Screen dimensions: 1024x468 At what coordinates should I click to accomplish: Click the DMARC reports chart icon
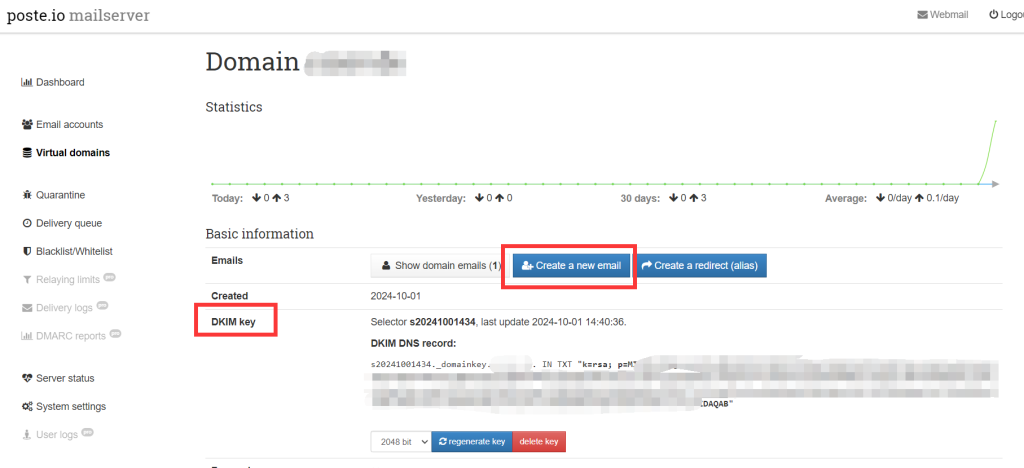click(x=27, y=335)
